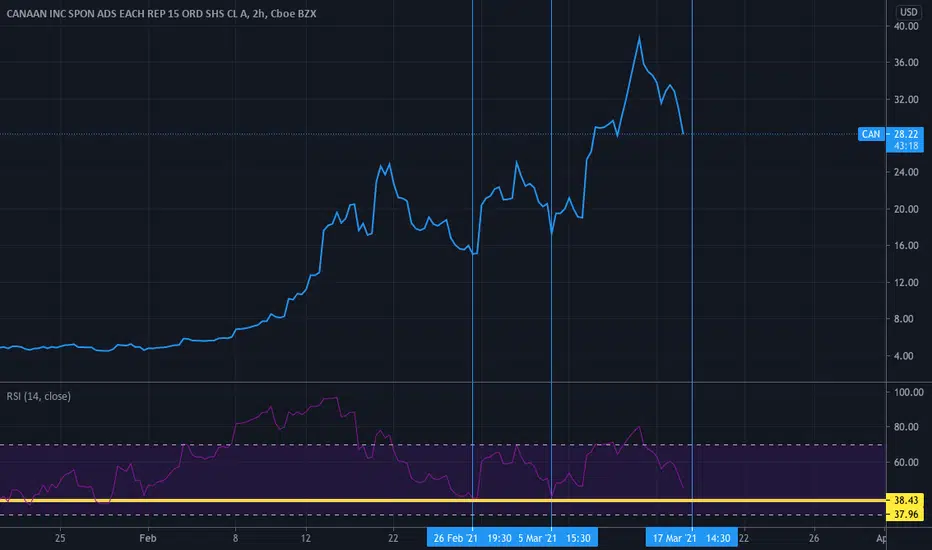Select the 26 Feb '21 19:30 date marker
The height and width of the screenshot is (550, 932).
472,538
